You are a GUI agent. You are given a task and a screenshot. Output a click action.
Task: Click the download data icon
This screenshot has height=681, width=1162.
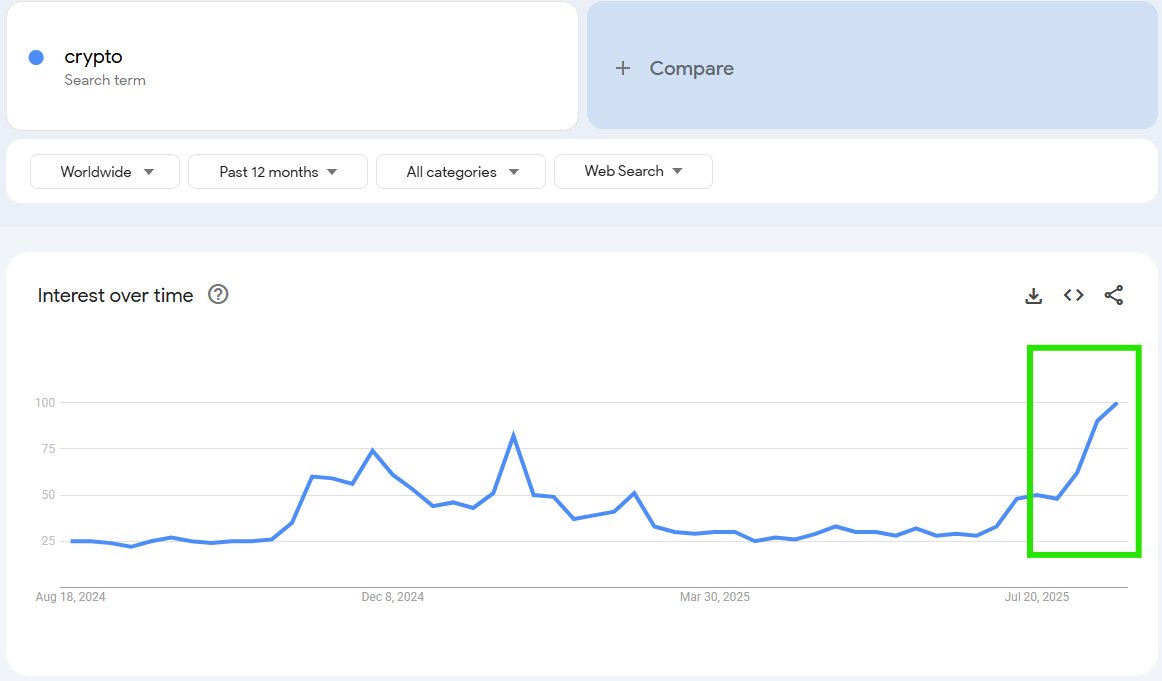tap(1033, 295)
